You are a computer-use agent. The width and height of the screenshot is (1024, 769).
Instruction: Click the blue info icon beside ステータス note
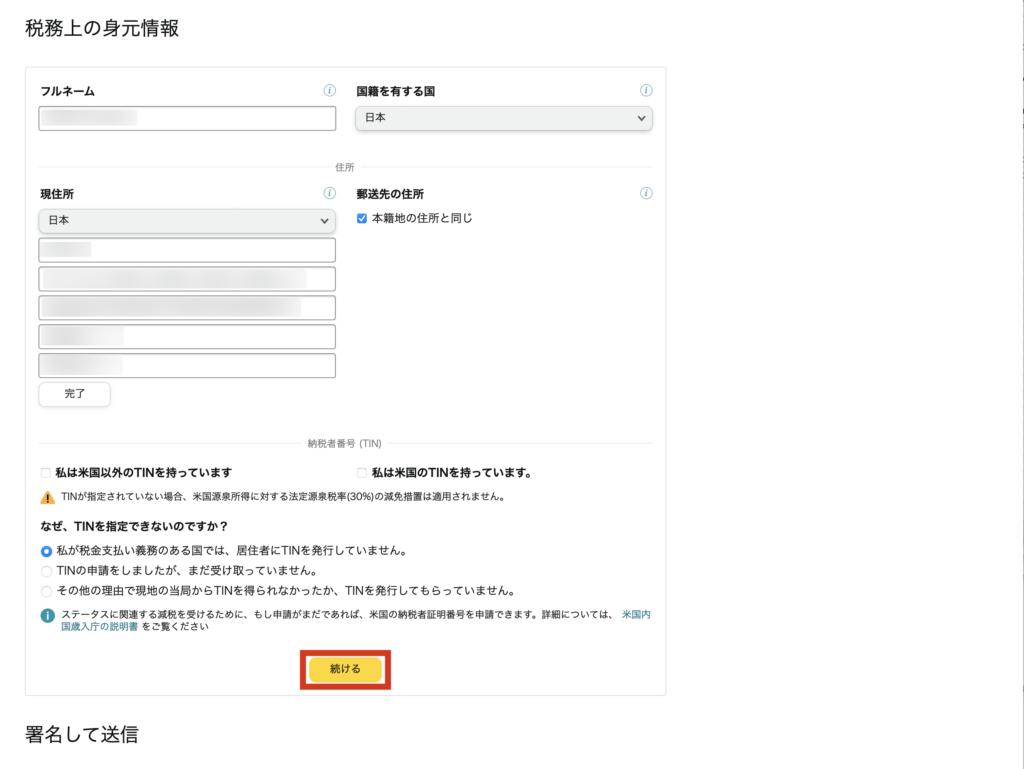point(47,615)
